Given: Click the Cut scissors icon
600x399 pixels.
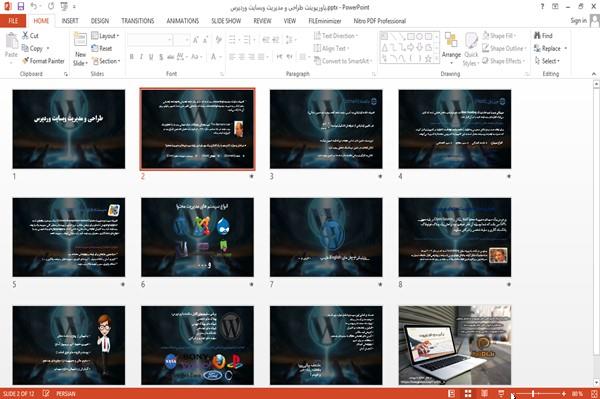Looking at the screenshot, I should point(25,35).
